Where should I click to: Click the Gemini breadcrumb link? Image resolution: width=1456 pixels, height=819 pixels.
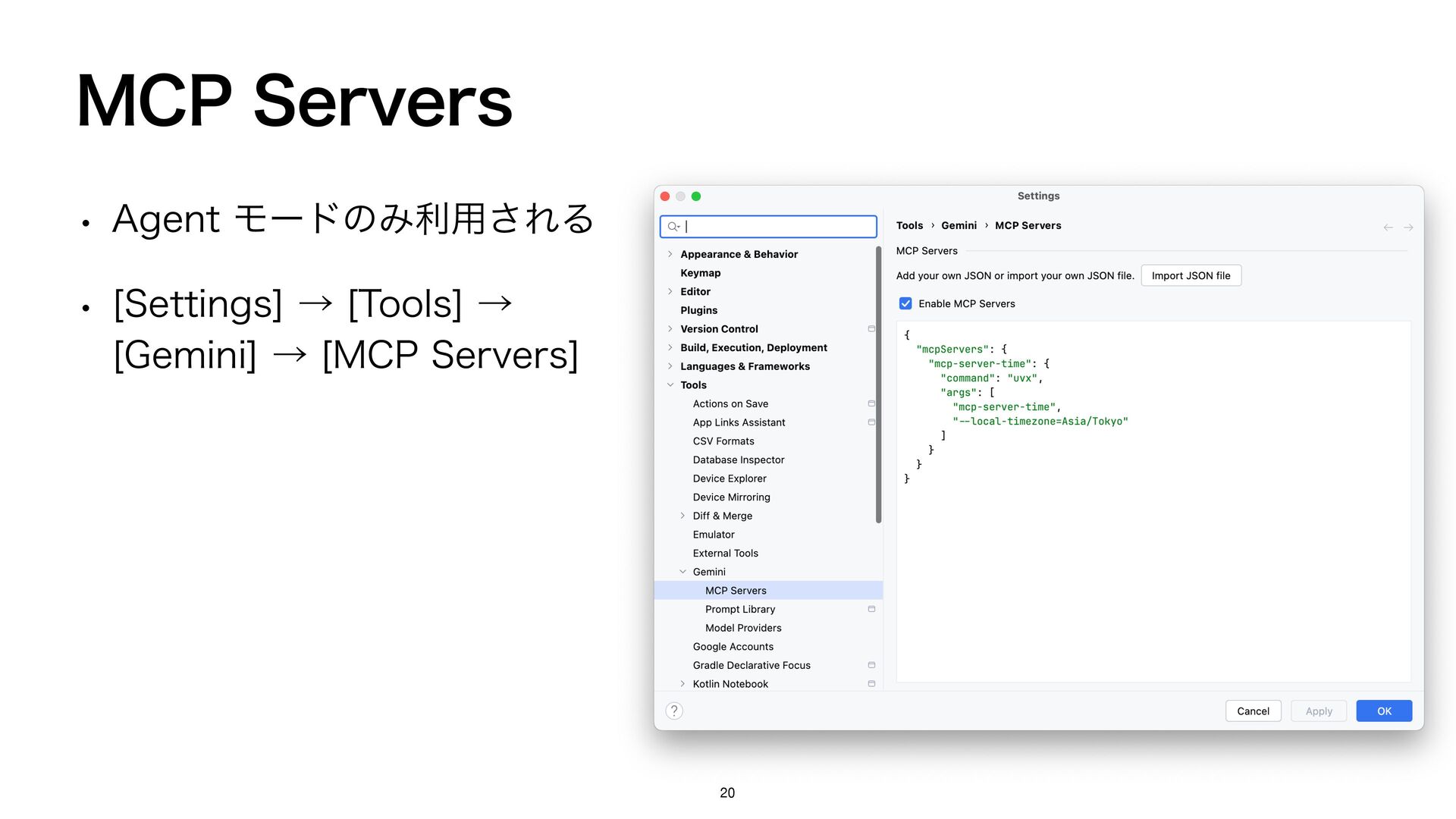[x=959, y=225]
